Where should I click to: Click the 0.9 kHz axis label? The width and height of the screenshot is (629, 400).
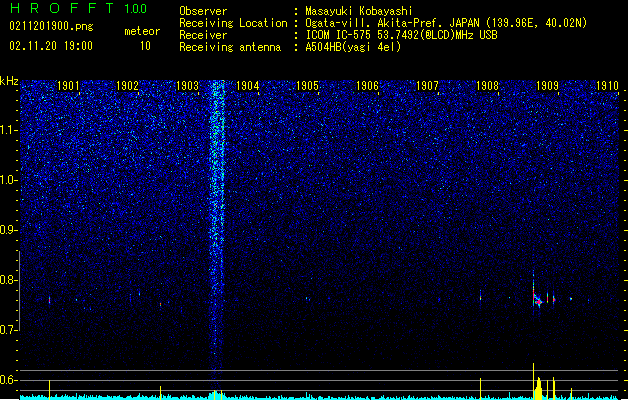[9, 230]
